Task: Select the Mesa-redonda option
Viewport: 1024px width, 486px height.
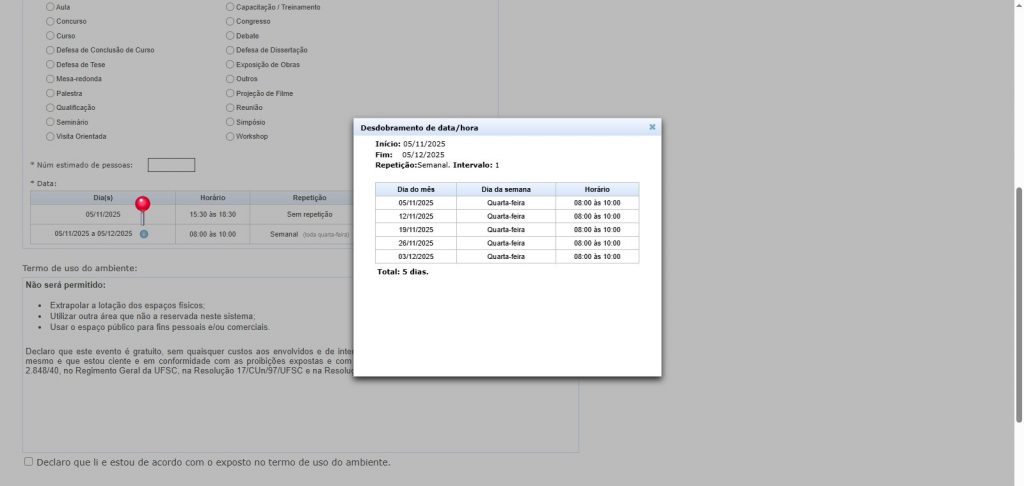Action: tap(50, 78)
